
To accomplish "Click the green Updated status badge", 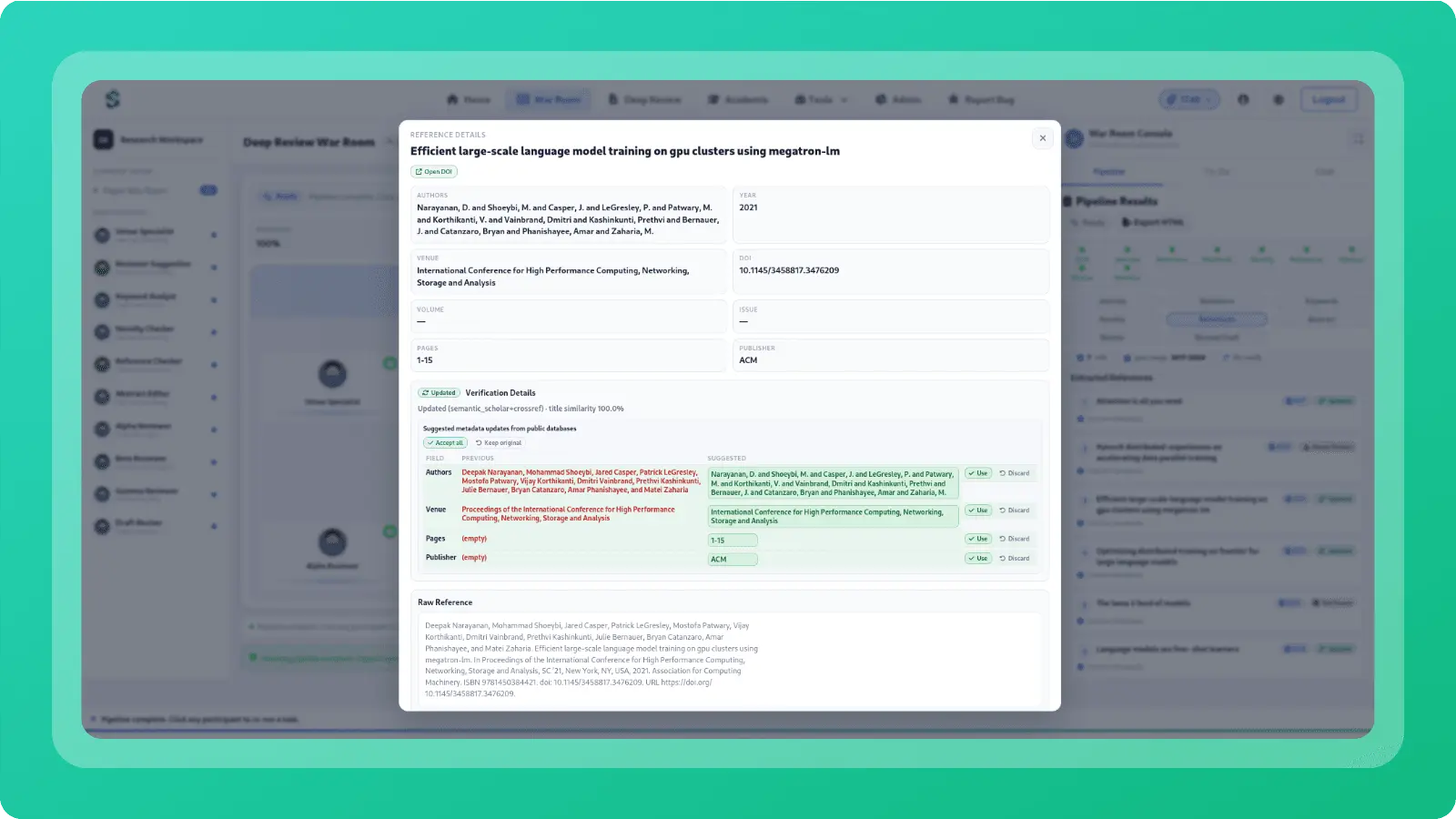I will click(x=440, y=393).
